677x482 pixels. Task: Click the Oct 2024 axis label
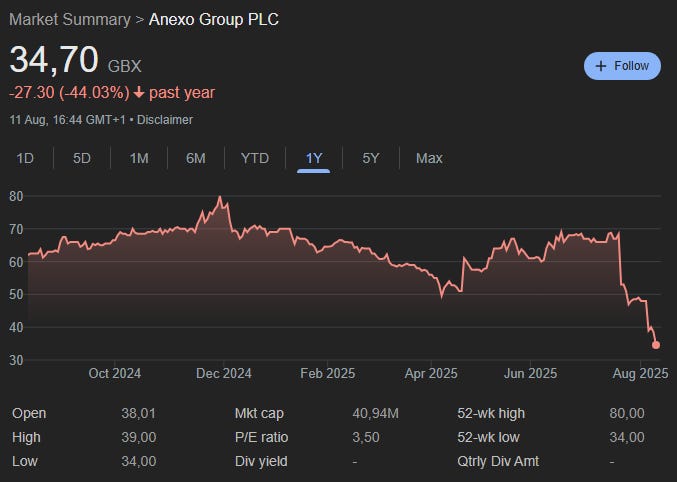click(x=114, y=373)
